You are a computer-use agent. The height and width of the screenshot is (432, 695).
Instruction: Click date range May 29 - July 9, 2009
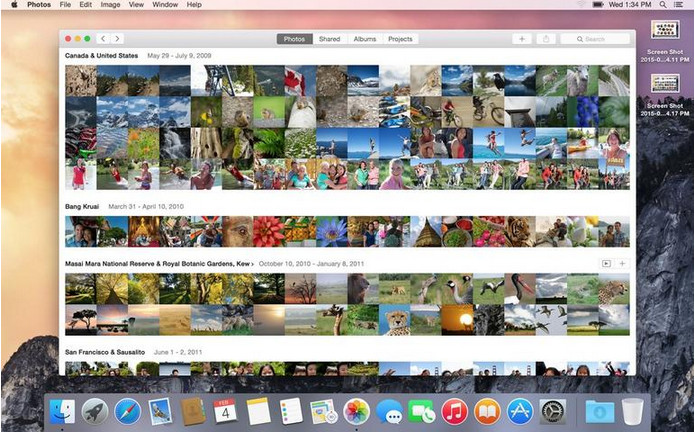pyautogui.click(x=179, y=56)
